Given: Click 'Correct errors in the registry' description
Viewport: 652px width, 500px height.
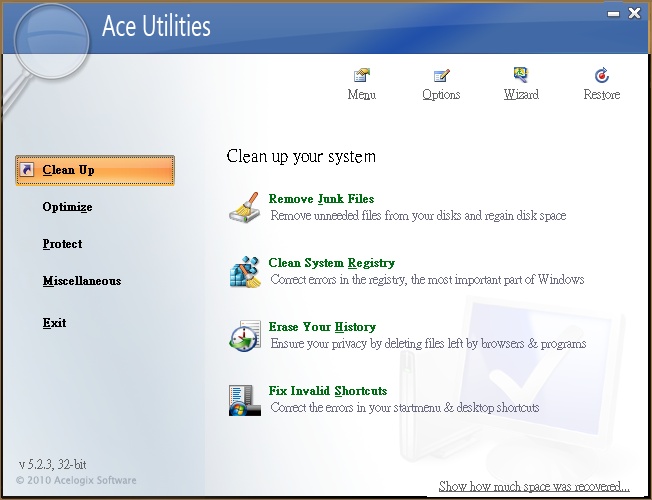Looking at the screenshot, I should 427,280.
